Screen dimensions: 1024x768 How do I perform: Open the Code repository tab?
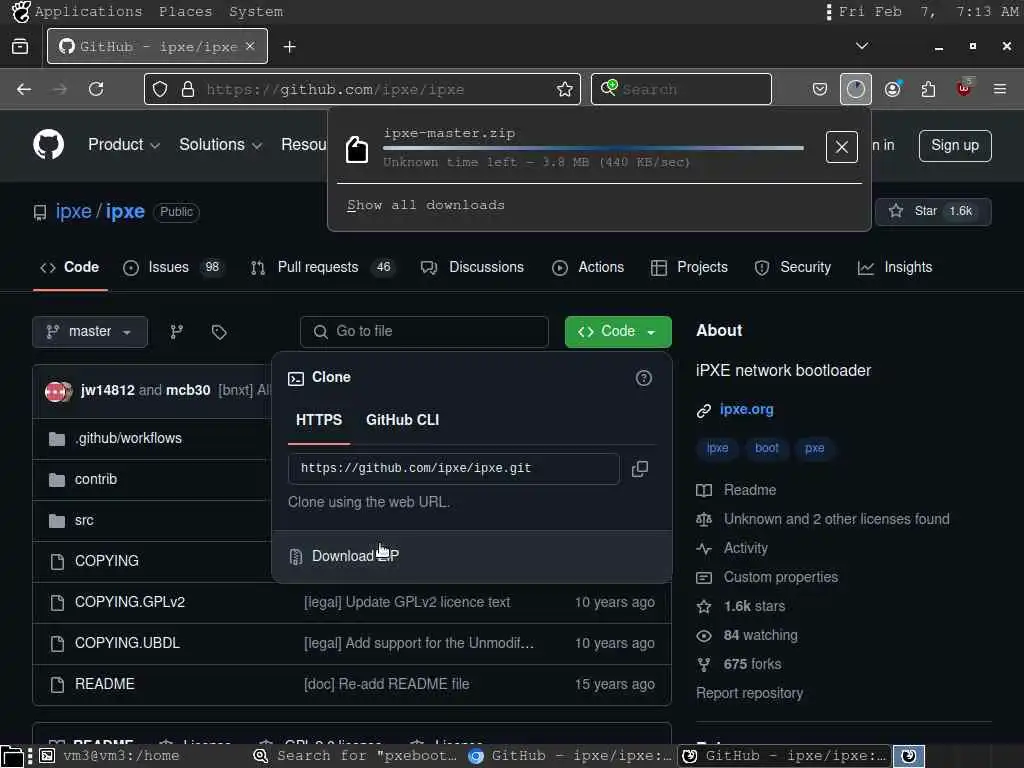pyautogui.click(x=70, y=267)
